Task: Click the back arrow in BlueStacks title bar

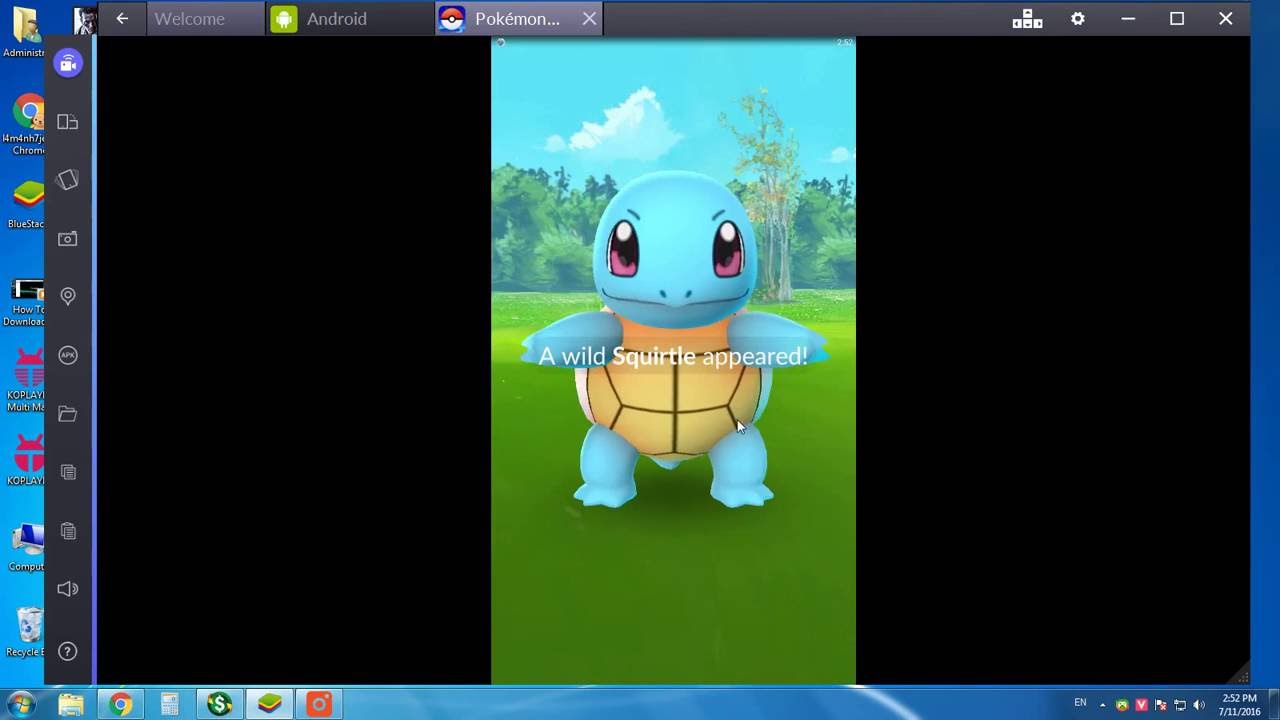Action: 122,18
